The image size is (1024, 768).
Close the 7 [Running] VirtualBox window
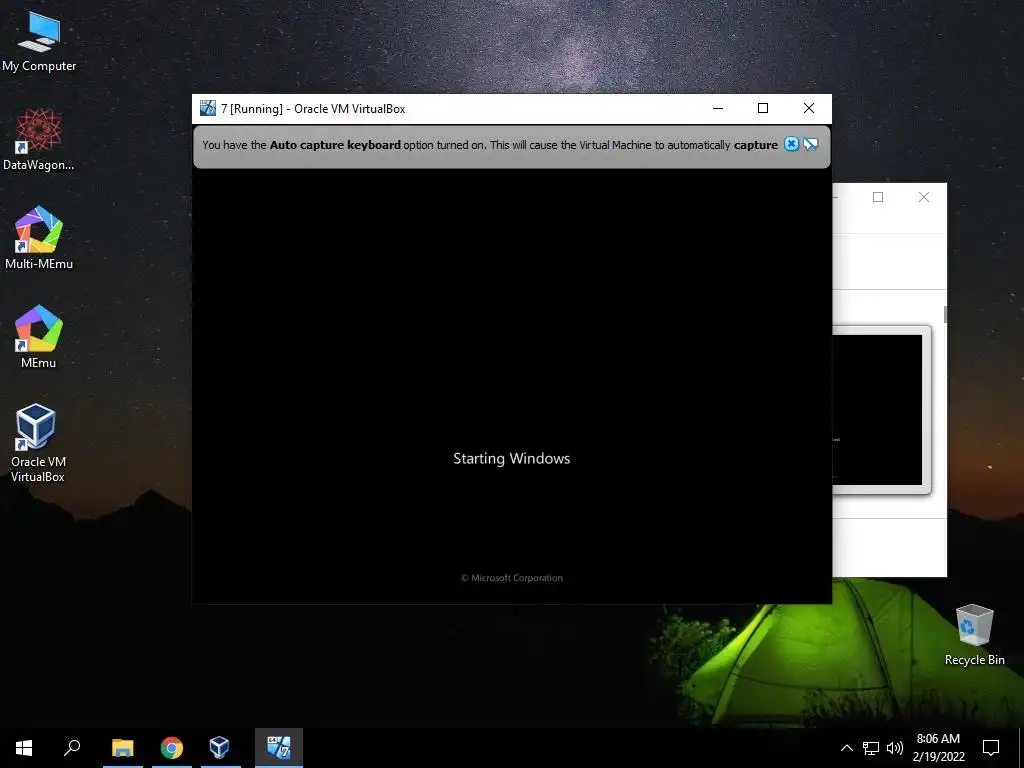808,108
